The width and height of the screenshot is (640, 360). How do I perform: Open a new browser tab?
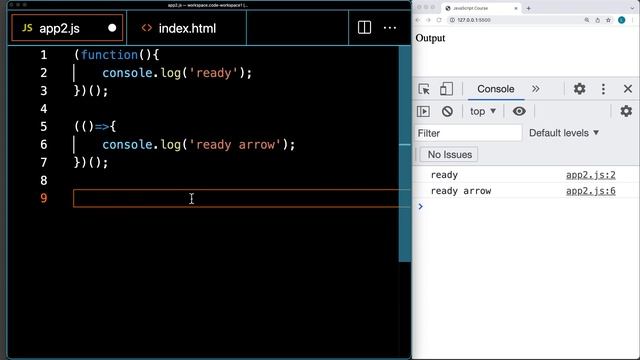click(x=529, y=8)
